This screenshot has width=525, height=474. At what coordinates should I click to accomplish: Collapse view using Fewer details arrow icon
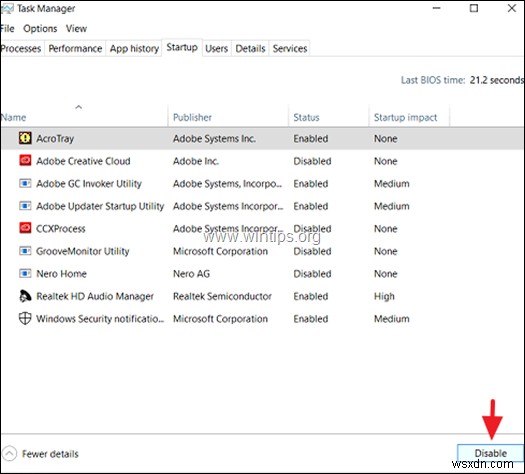pyautogui.click(x=9, y=454)
